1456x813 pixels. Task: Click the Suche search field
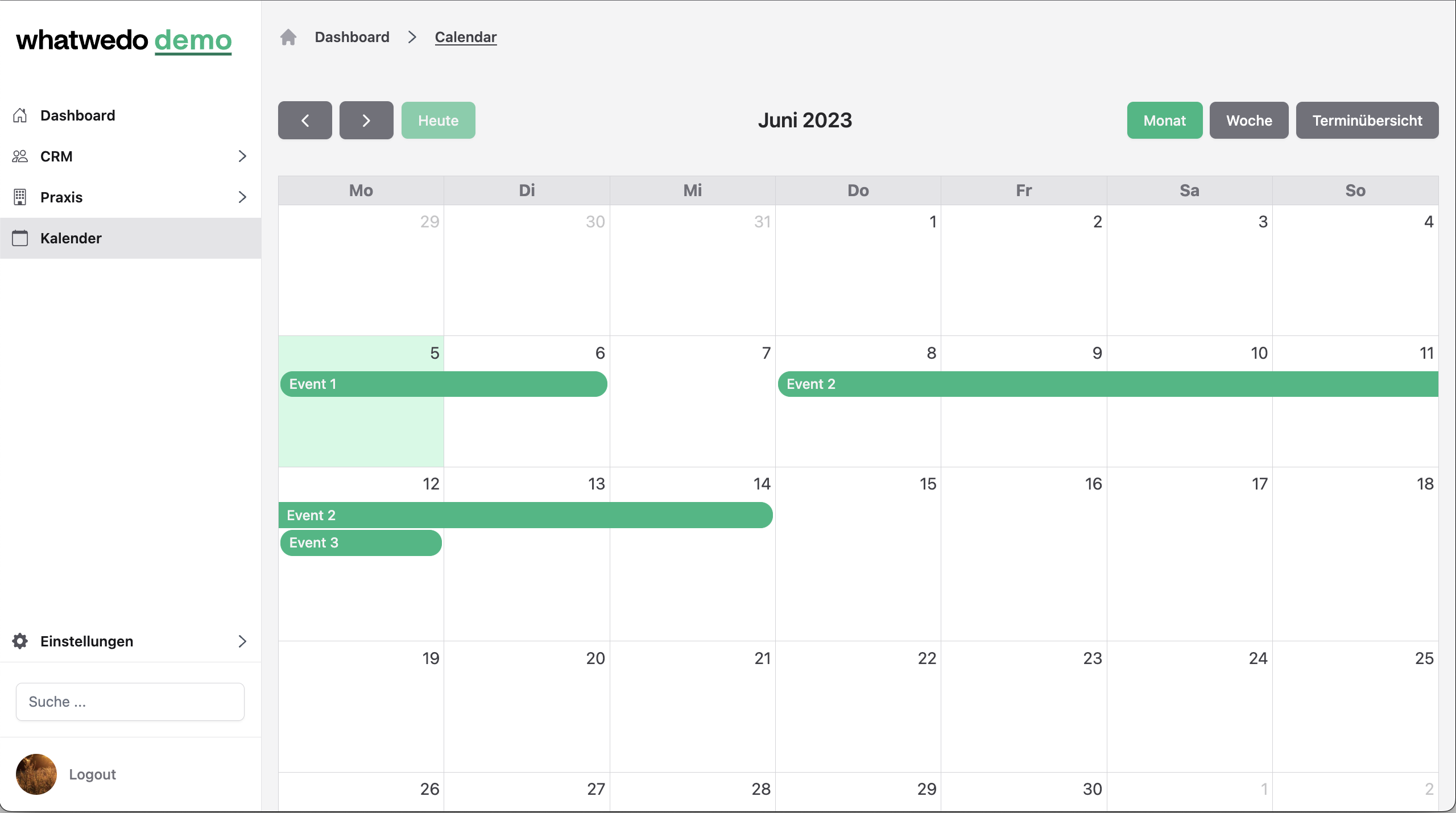pyautogui.click(x=130, y=702)
